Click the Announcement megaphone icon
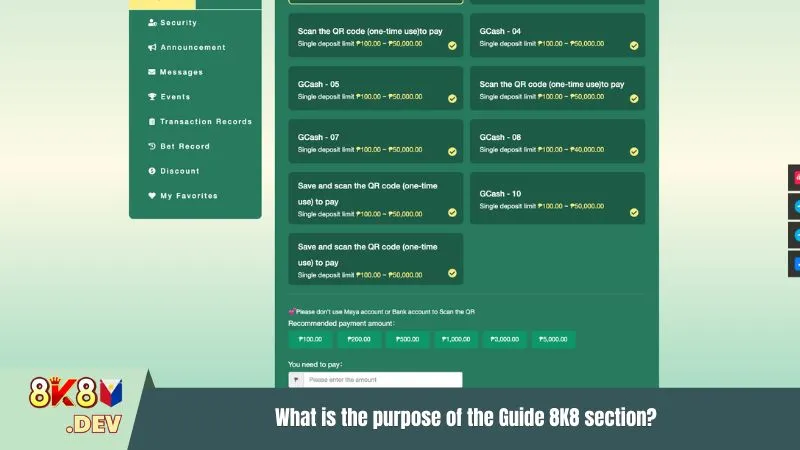Image resolution: width=800 pixels, height=450 pixels. pyautogui.click(x=152, y=47)
